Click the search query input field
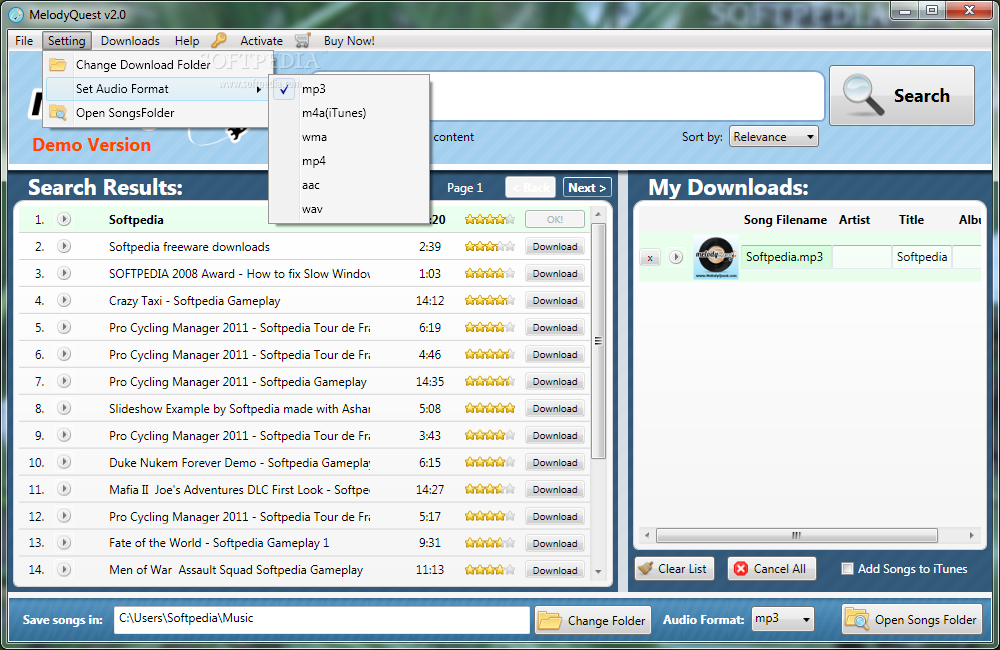1000x650 pixels. point(628,96)
